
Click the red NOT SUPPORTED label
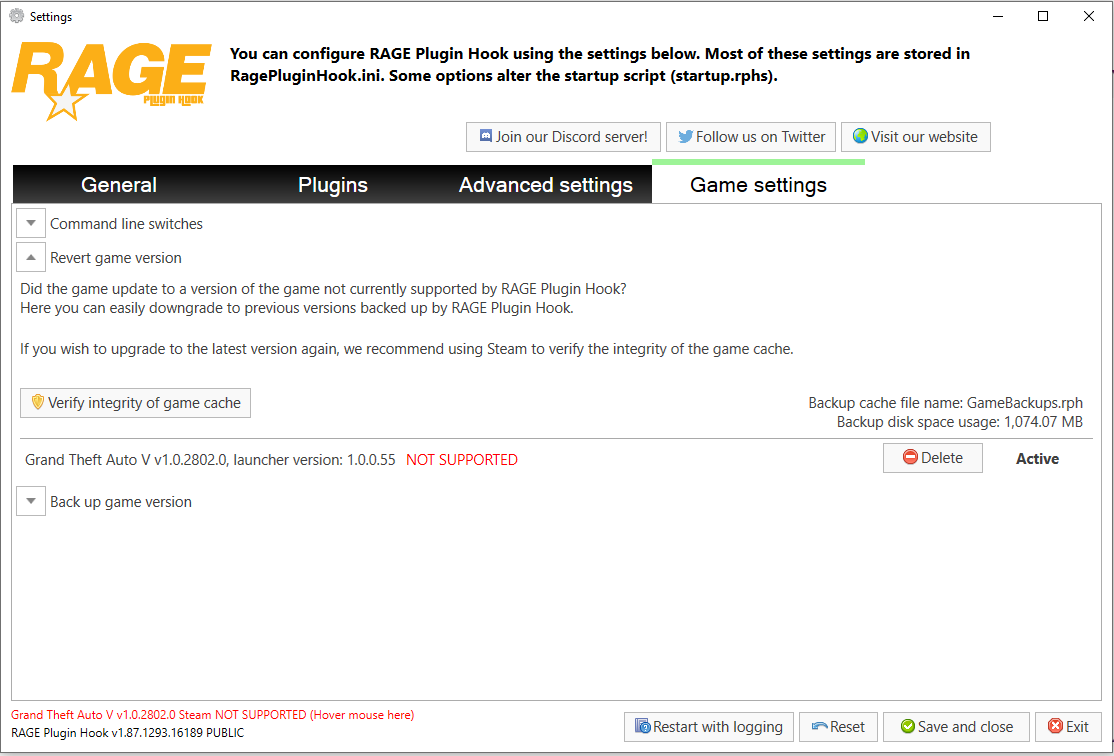click(462, 460)
